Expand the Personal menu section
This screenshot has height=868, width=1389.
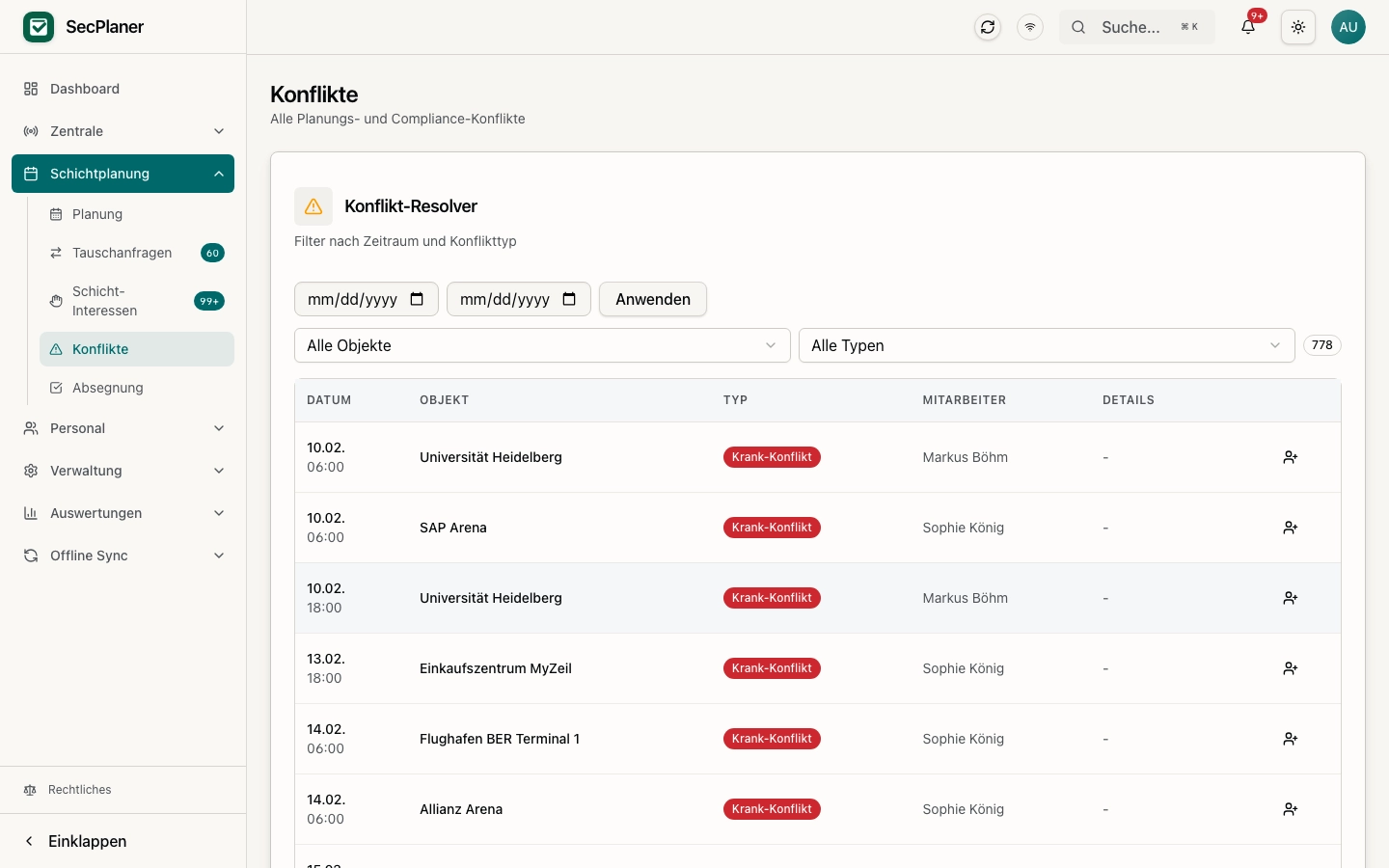tap(123, 428)
